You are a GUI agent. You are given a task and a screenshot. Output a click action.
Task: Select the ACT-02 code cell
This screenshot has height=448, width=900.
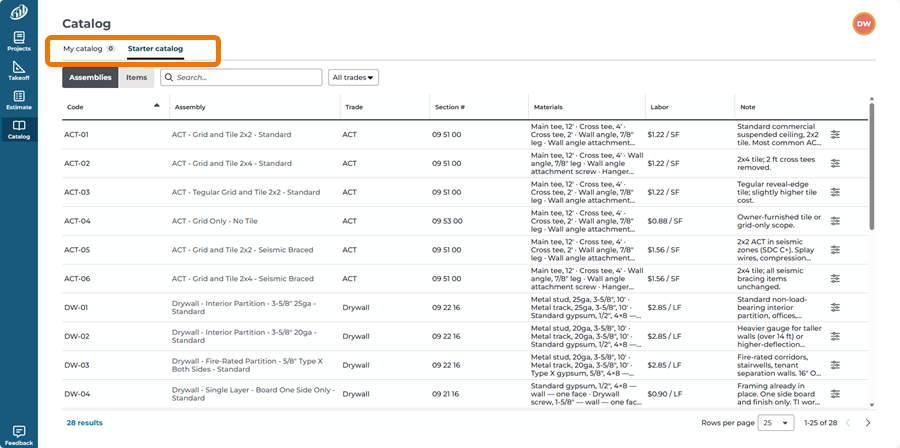tap(77, 163)
